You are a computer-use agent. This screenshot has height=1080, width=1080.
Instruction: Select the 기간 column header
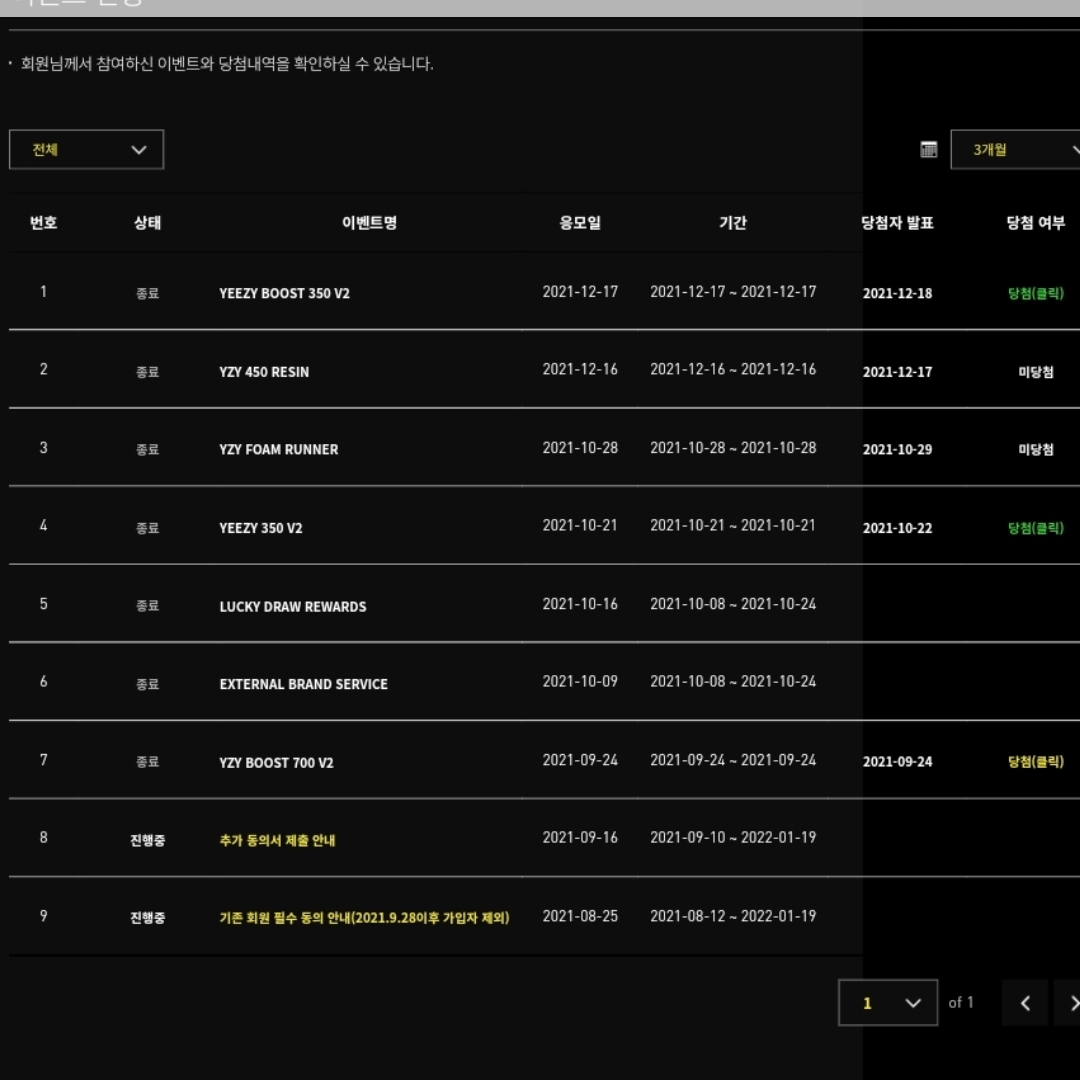(733, 222)
